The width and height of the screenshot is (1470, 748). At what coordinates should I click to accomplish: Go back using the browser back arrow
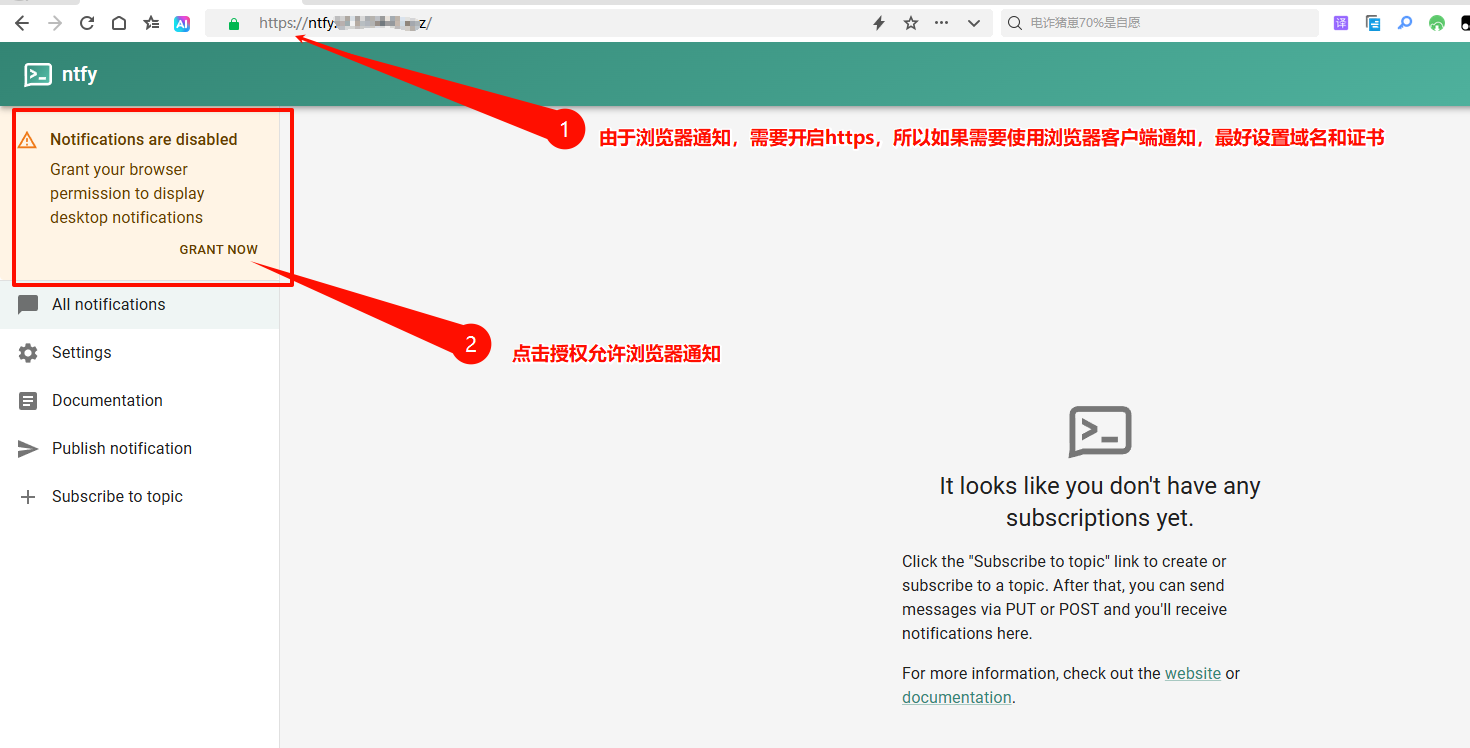[x=22, y=23]
